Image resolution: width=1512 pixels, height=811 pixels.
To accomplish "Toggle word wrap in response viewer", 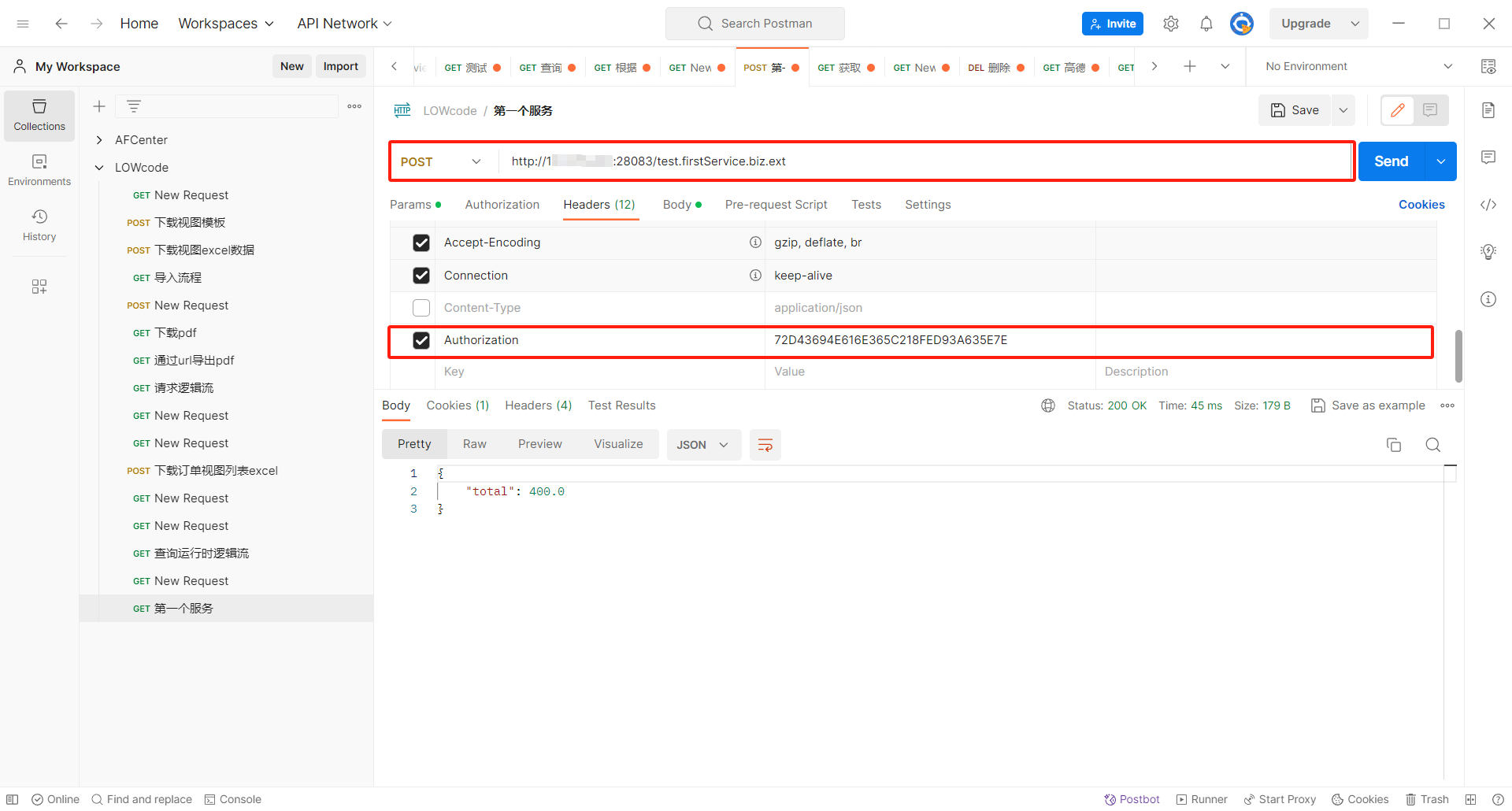I will tap(765, 445).
